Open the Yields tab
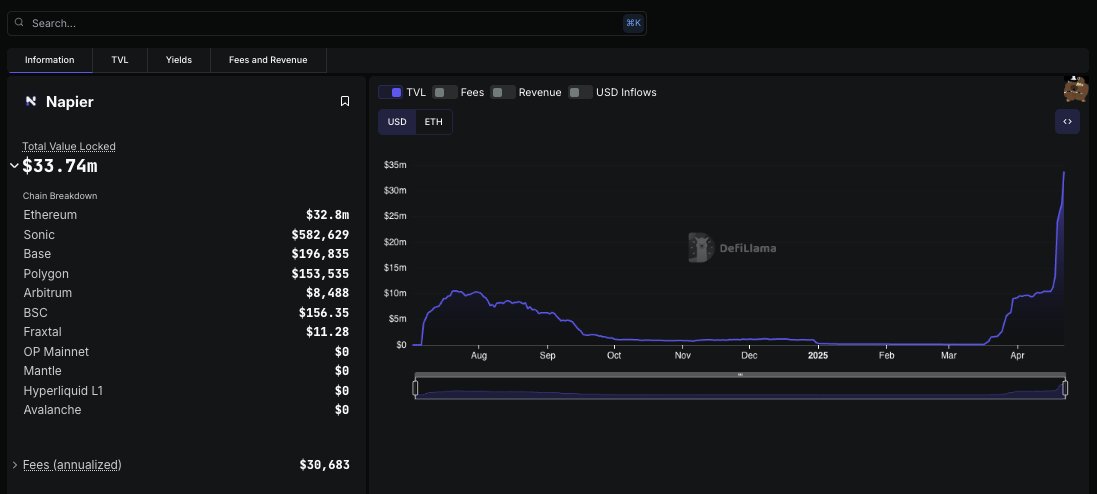1097x494 pixels. [178, 60]
